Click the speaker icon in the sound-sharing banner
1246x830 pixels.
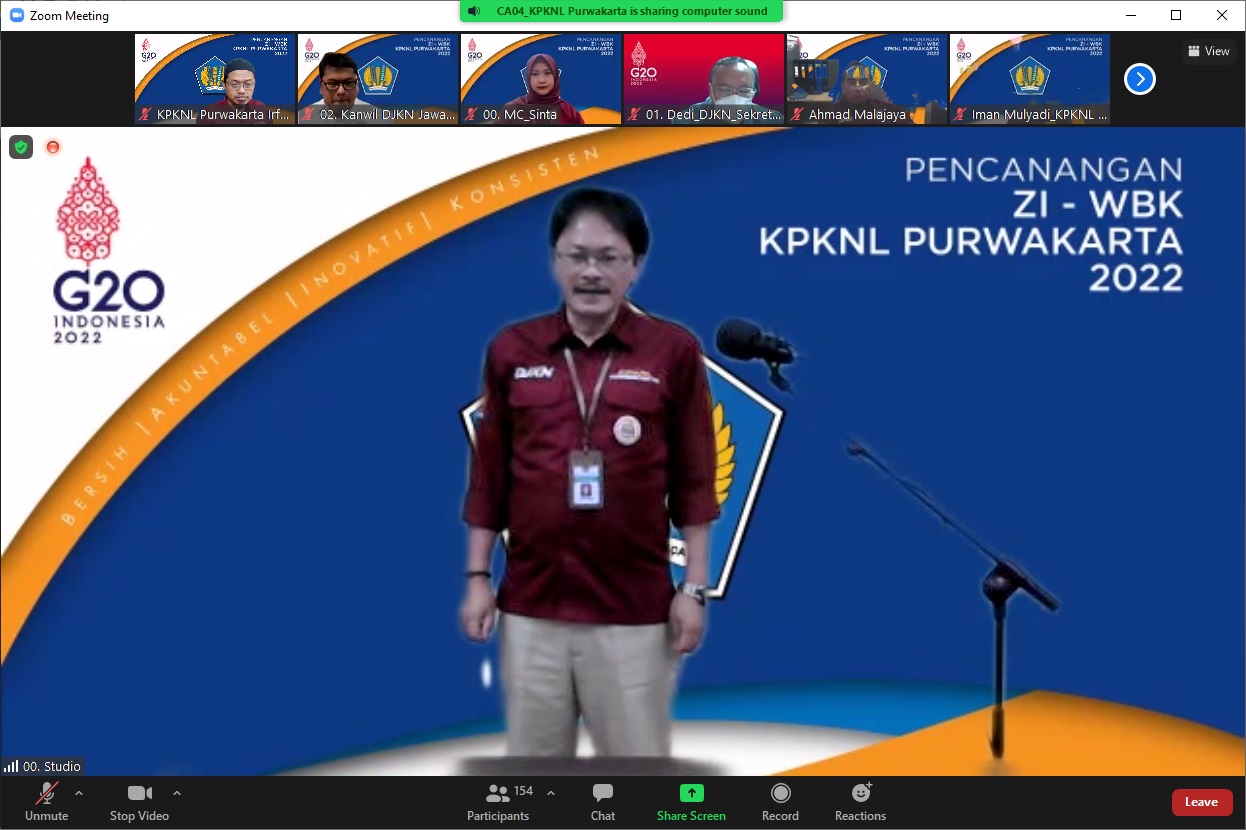click(473, 11)
